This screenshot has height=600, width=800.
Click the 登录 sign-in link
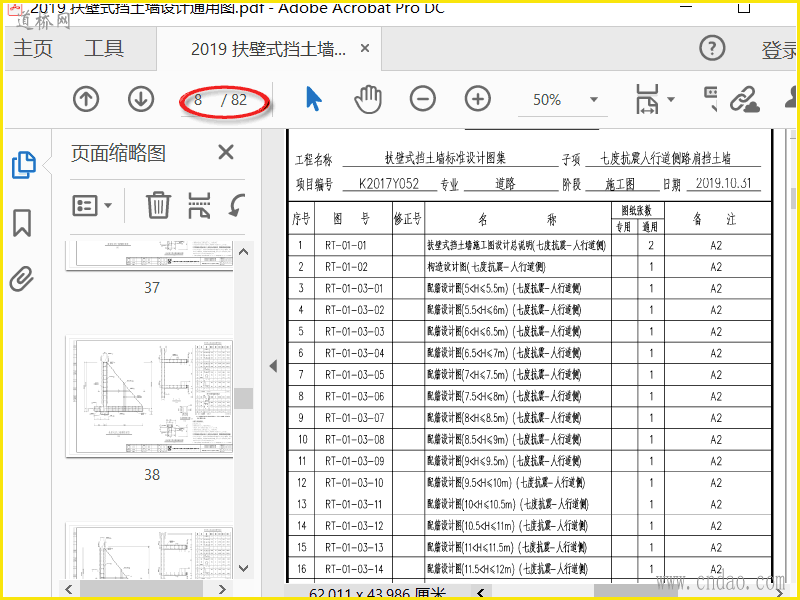pyautogui.click(x=779, y=49)
